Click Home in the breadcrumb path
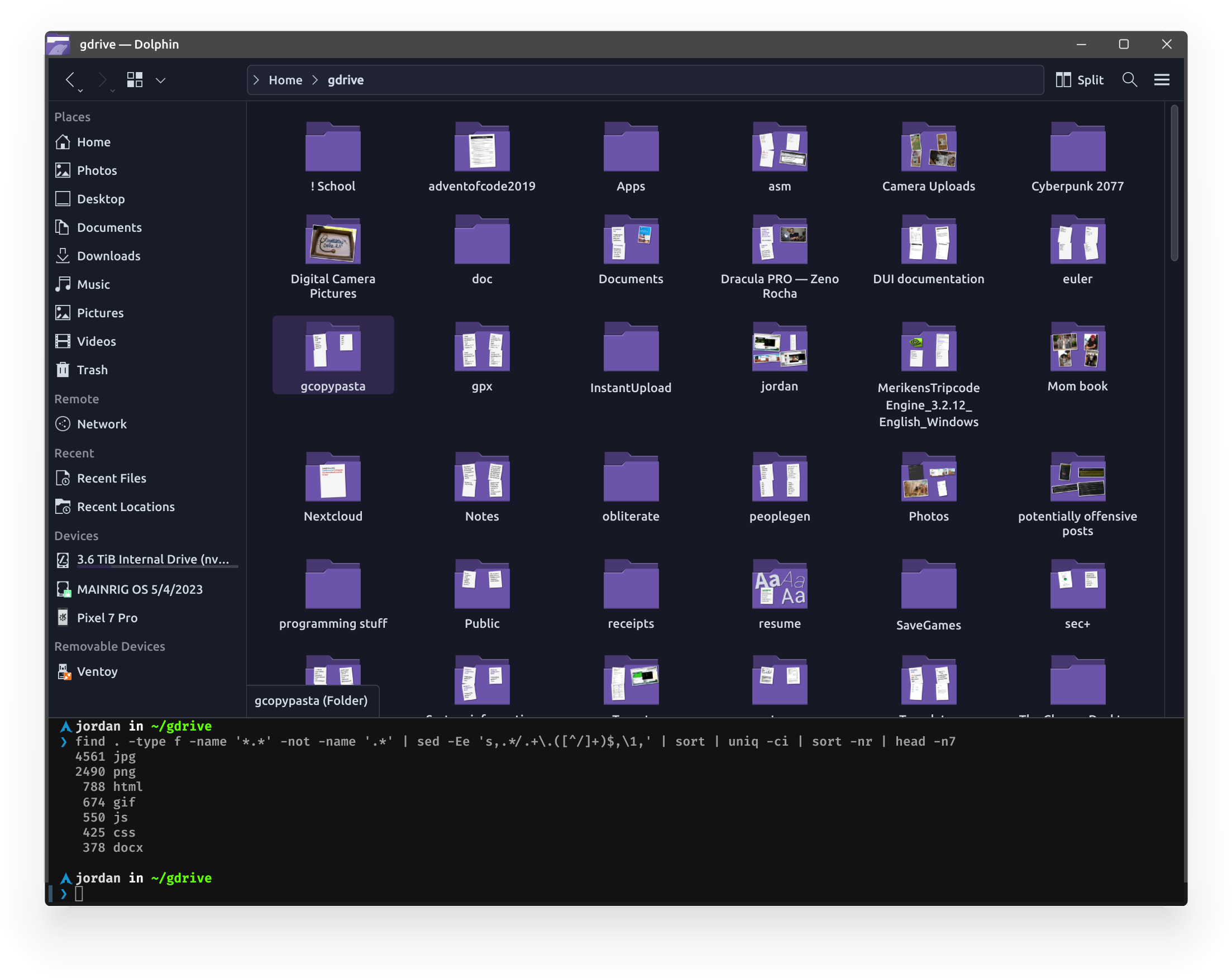 click(x=286, y=79)
